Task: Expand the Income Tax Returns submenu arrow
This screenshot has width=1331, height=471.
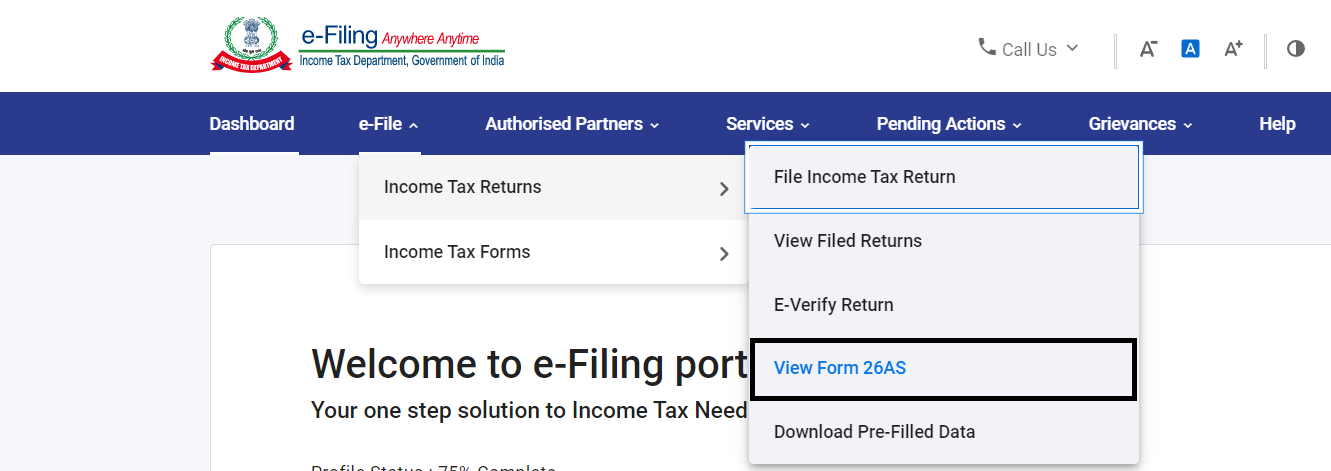Action: (724, 188)
